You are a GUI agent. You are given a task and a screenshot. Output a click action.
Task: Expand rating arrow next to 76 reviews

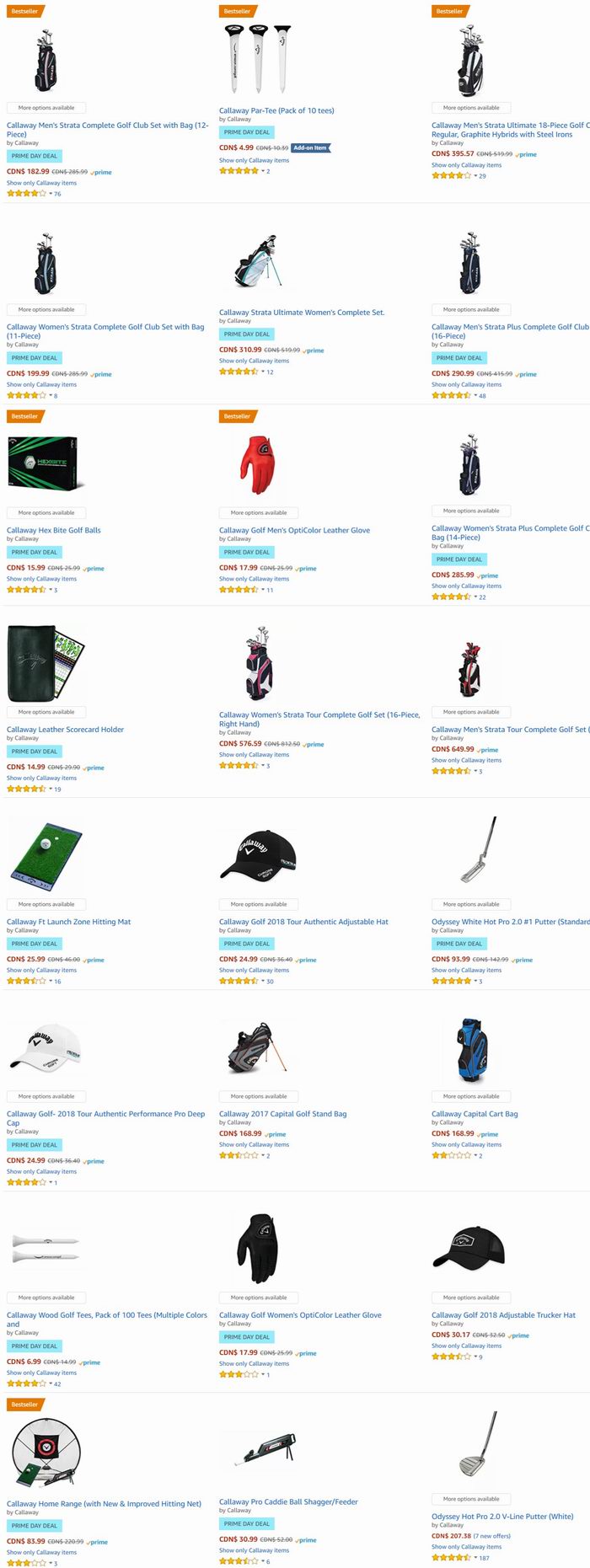point(50,194)
